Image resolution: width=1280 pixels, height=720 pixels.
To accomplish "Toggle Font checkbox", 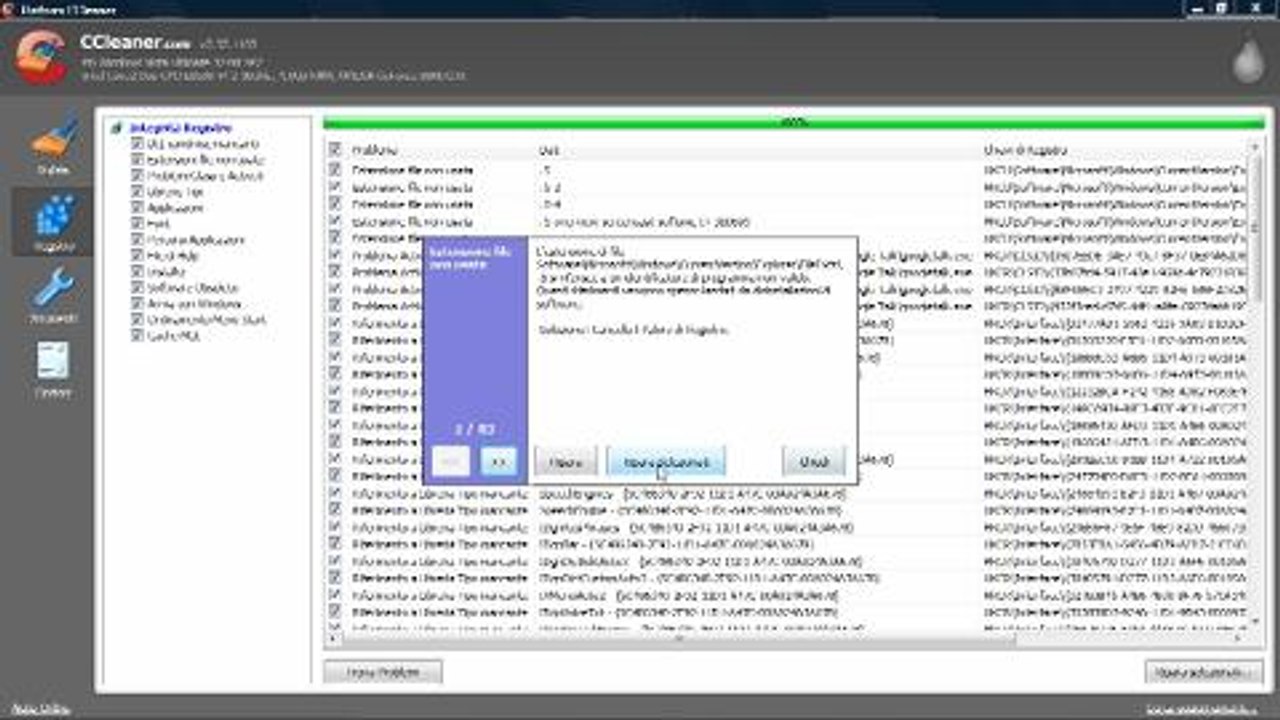I will pos(137,224).
